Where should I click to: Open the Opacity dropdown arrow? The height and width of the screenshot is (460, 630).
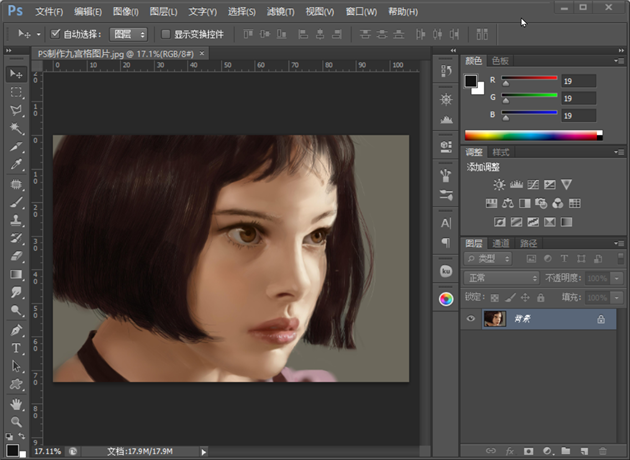(x=617, y=278)
